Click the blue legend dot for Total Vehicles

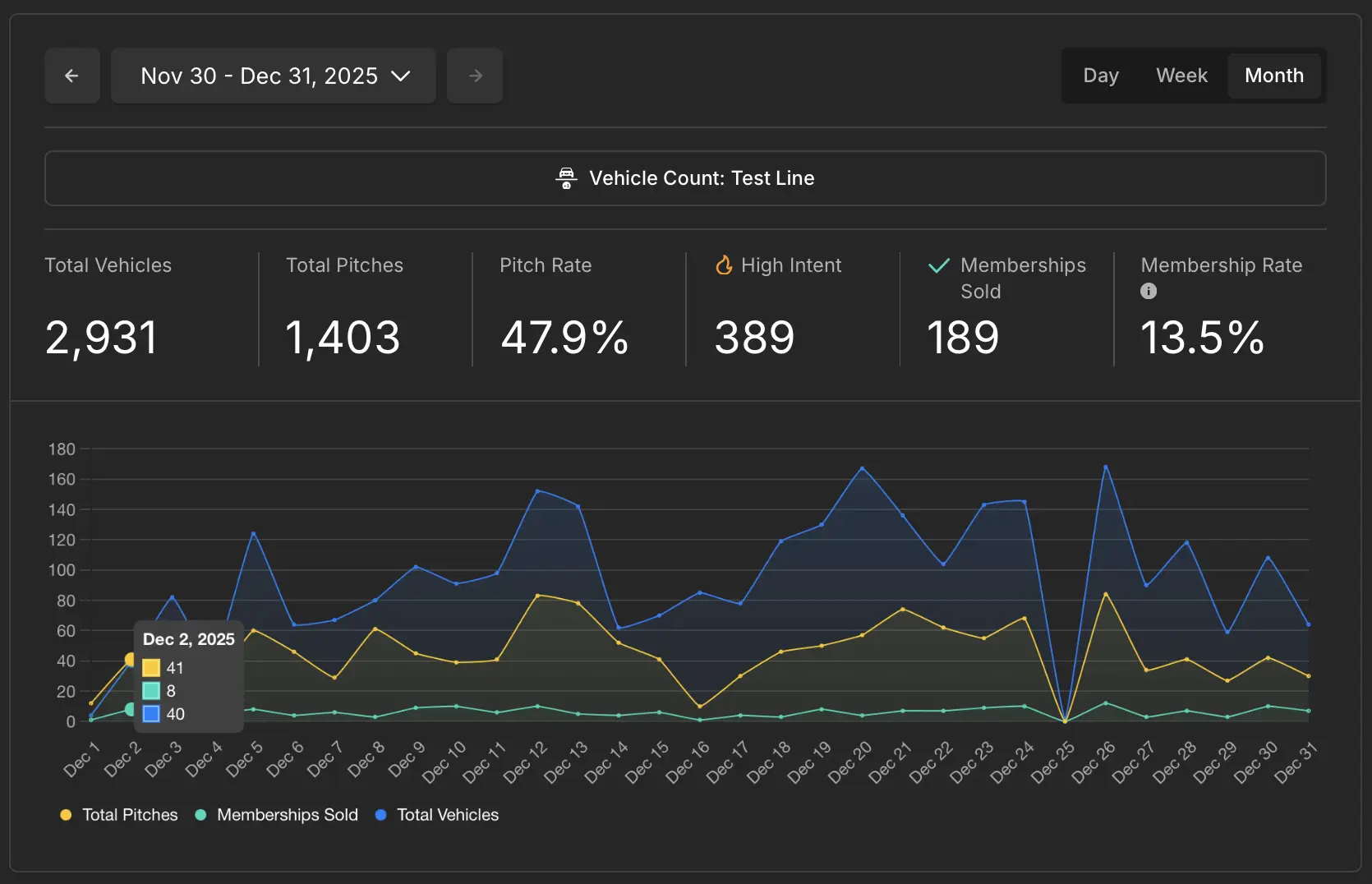[380, 815]
